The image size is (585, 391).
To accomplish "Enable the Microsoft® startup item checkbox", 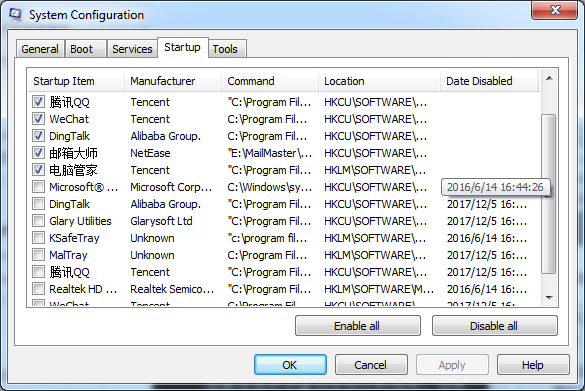I will (38, 187).
